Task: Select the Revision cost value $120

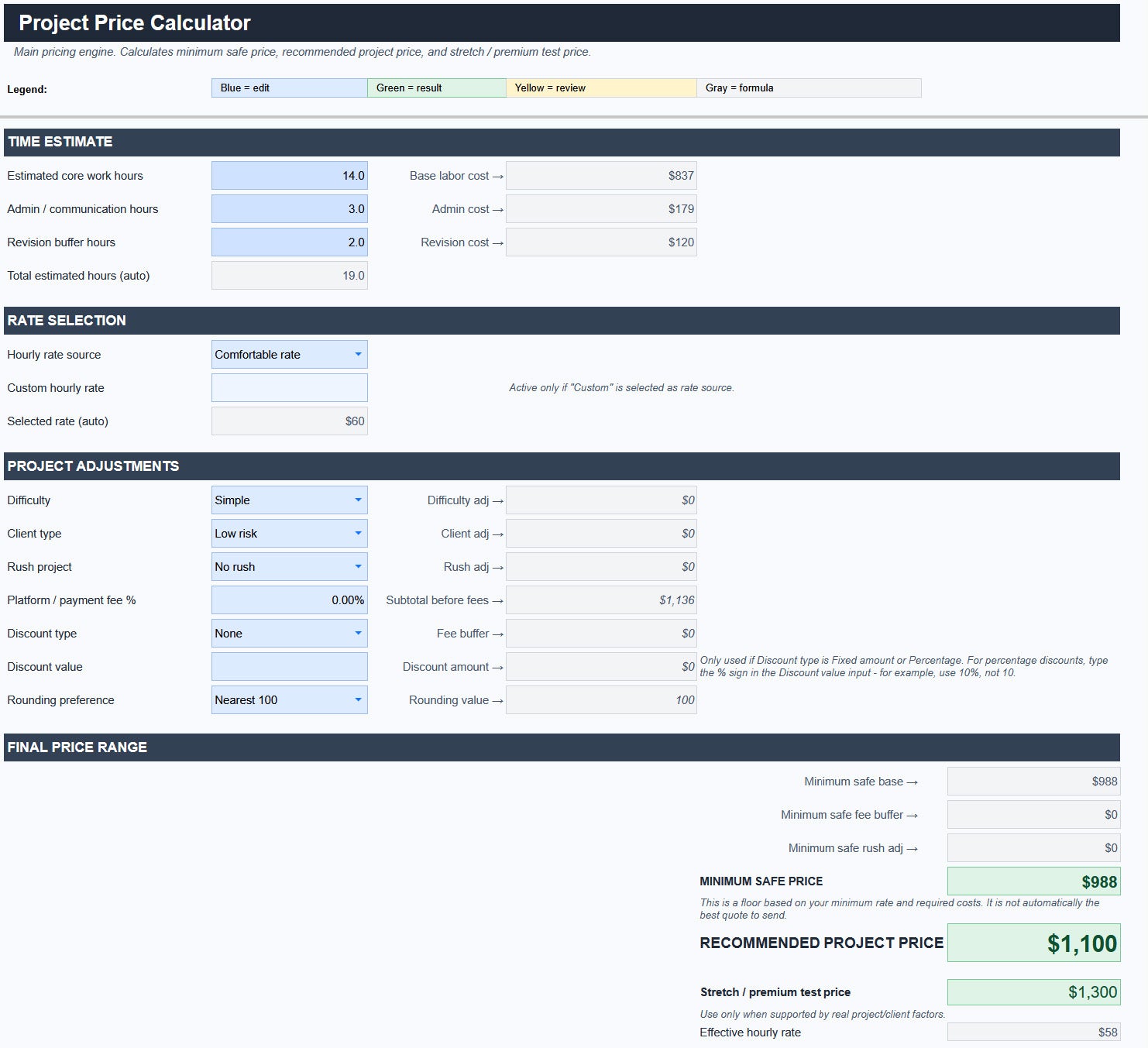Action: (601, 242)
